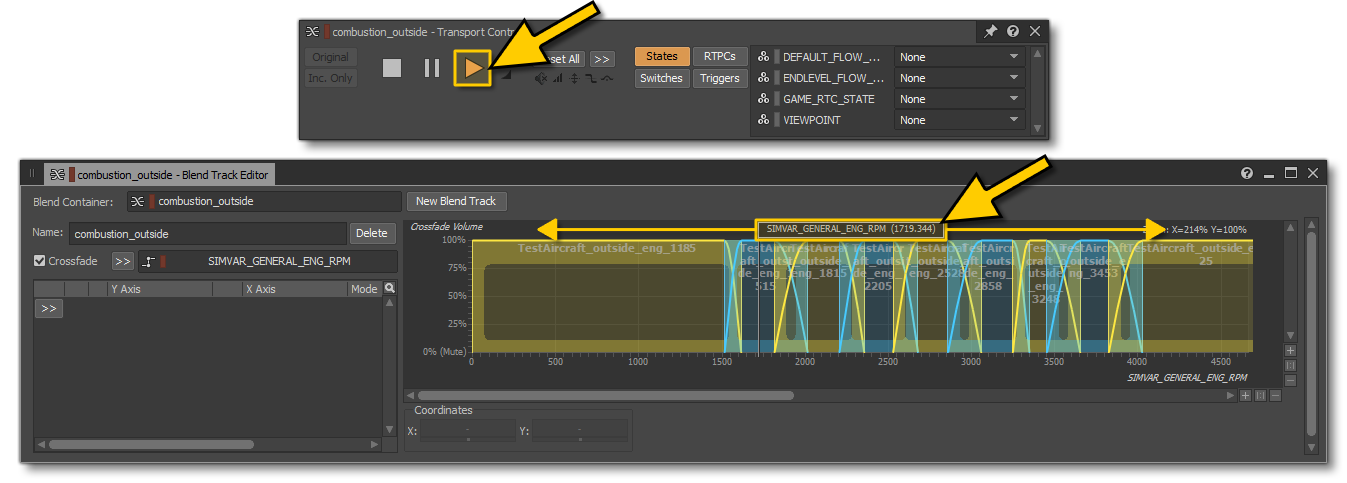The image size is (1347, 483).
Task: Open help for the Transport Control
Action: (1013, 32)
